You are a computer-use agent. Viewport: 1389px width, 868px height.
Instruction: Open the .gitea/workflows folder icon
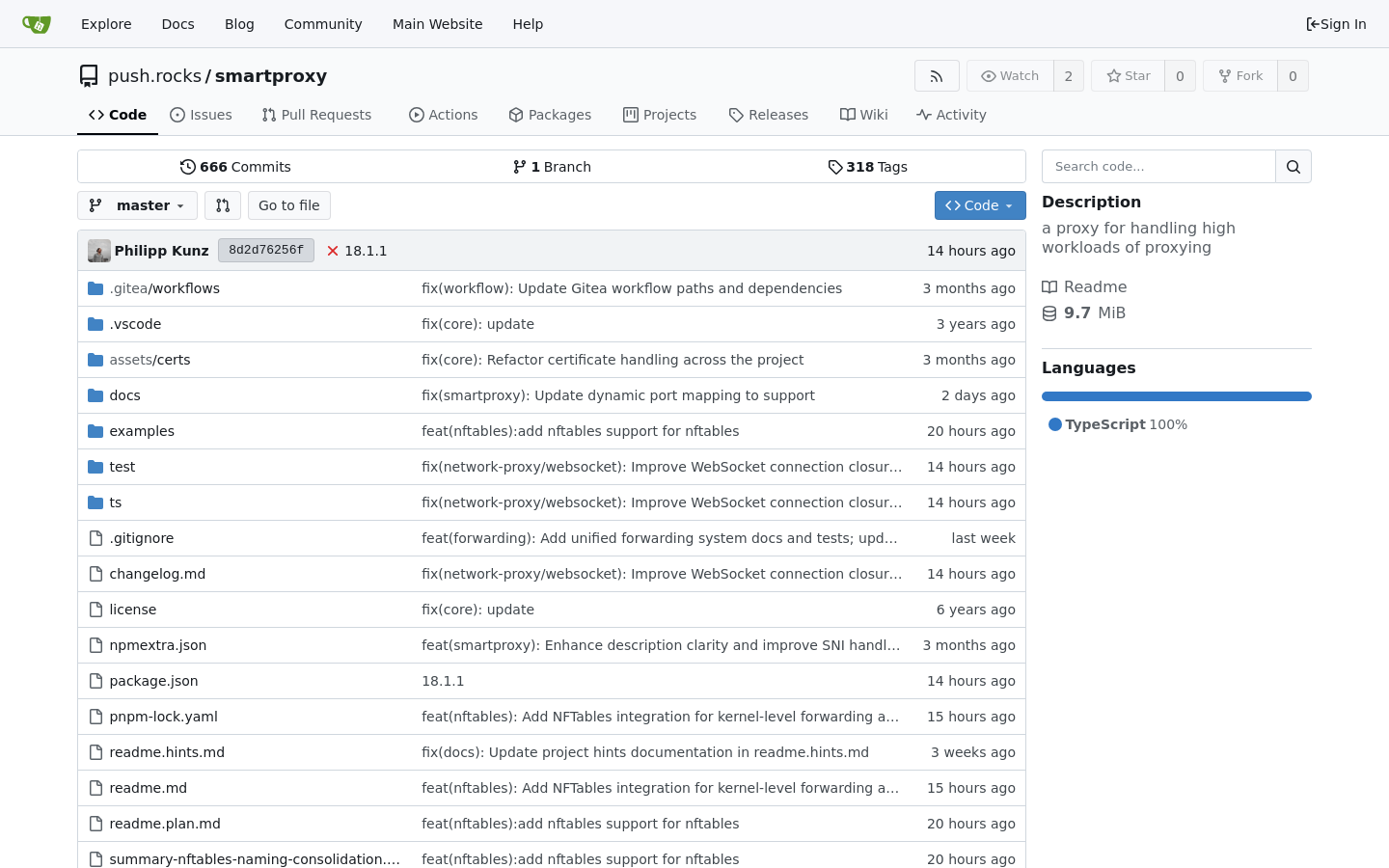(x=95, y=288)
